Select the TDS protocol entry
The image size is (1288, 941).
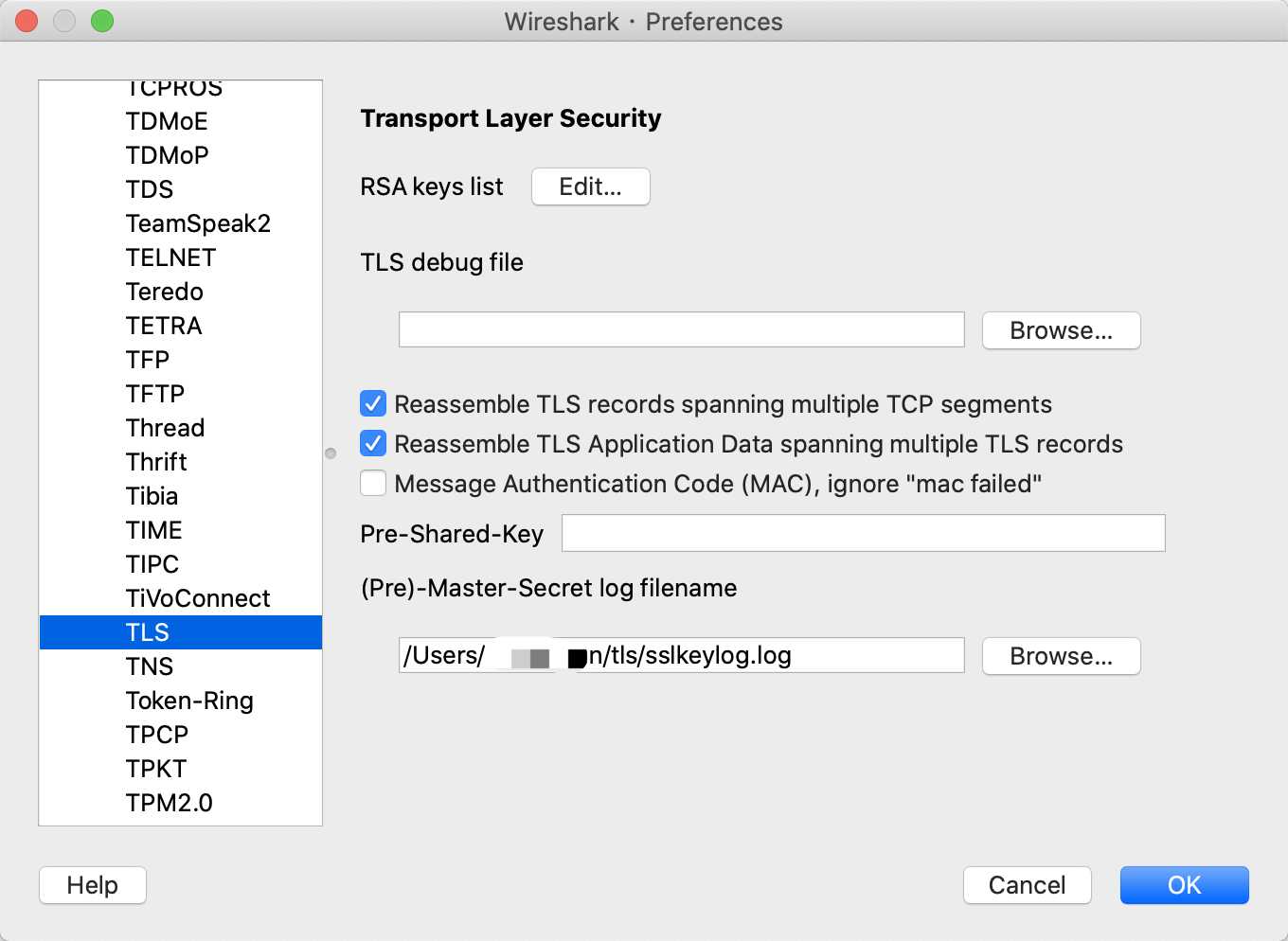[180, 189]
